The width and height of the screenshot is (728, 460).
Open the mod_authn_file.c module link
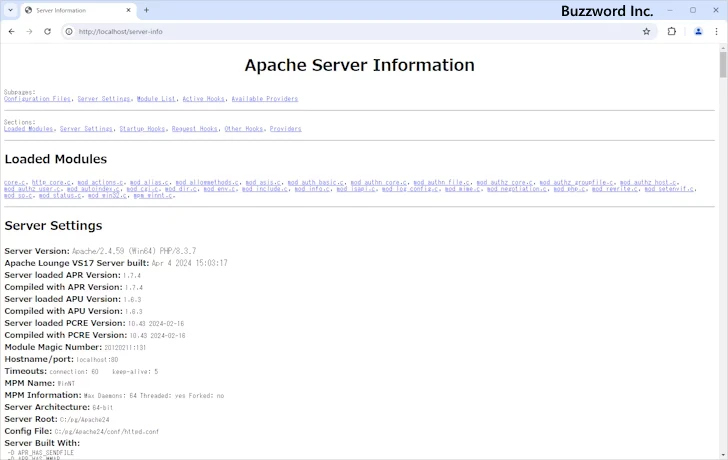pyautogui.click(x=442, y=183)
